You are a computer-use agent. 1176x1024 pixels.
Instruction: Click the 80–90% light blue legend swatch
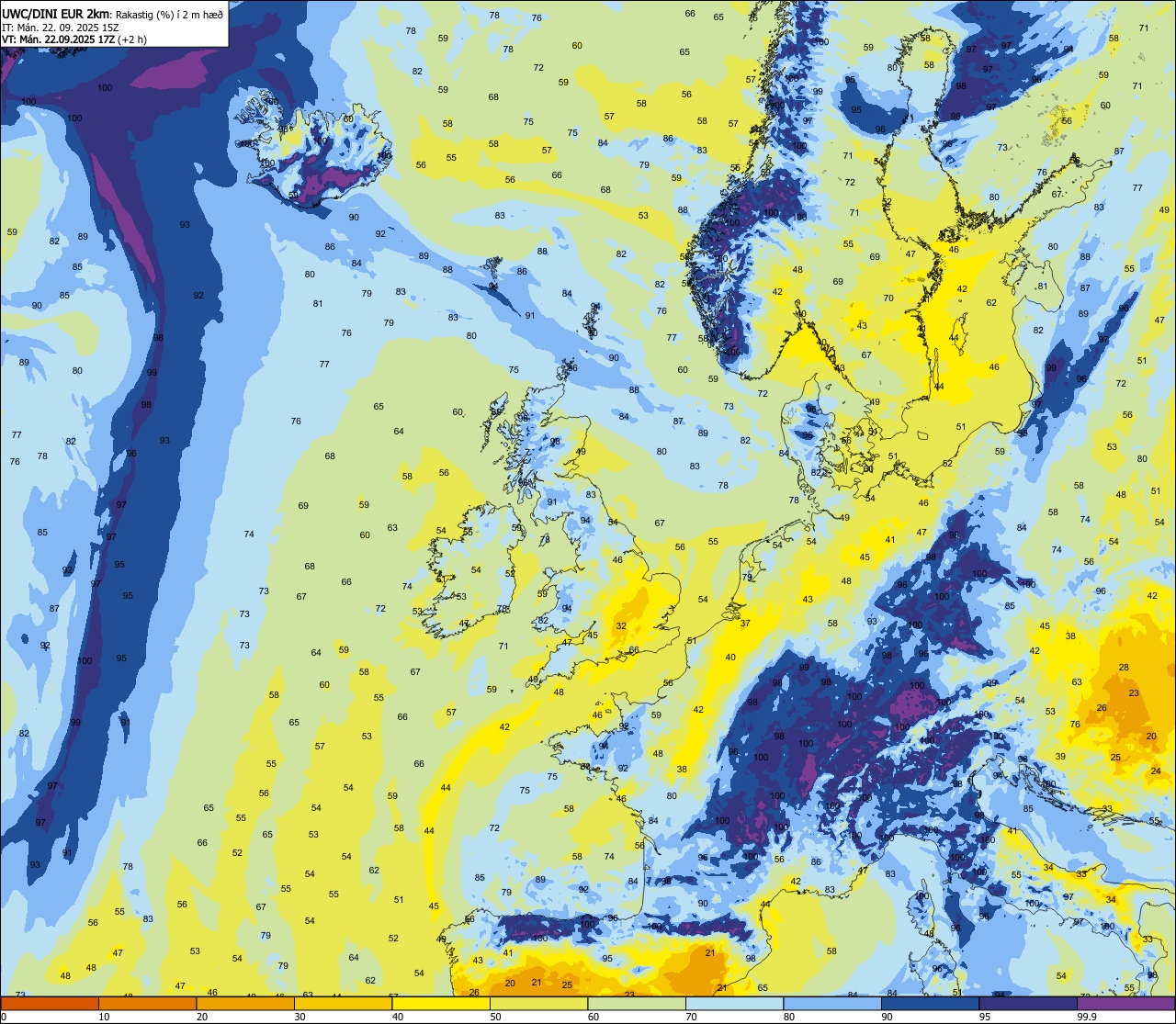coord(832,1004)
